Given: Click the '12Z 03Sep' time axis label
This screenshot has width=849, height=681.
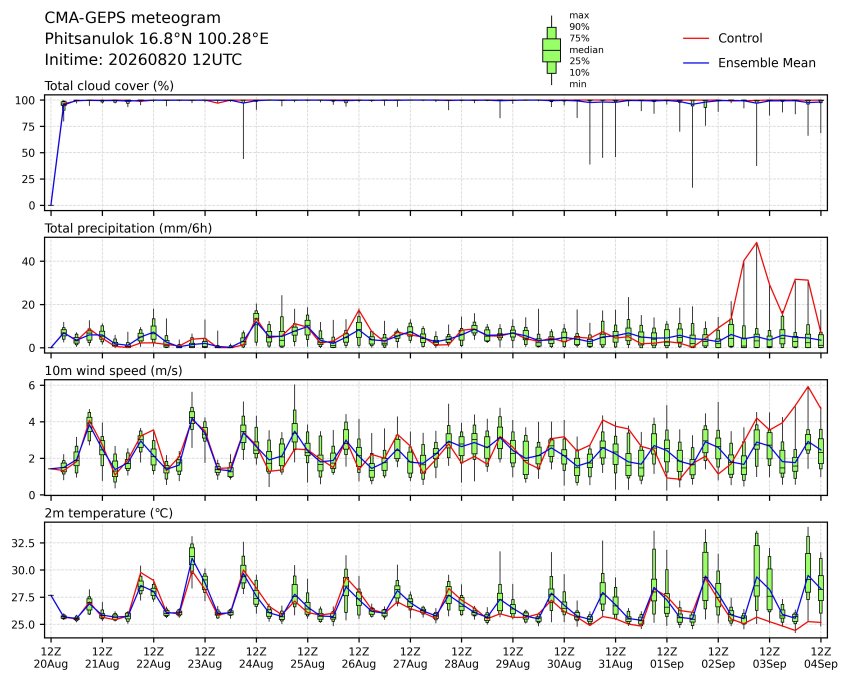Looking at the screenshot, I should pos(769,658).
